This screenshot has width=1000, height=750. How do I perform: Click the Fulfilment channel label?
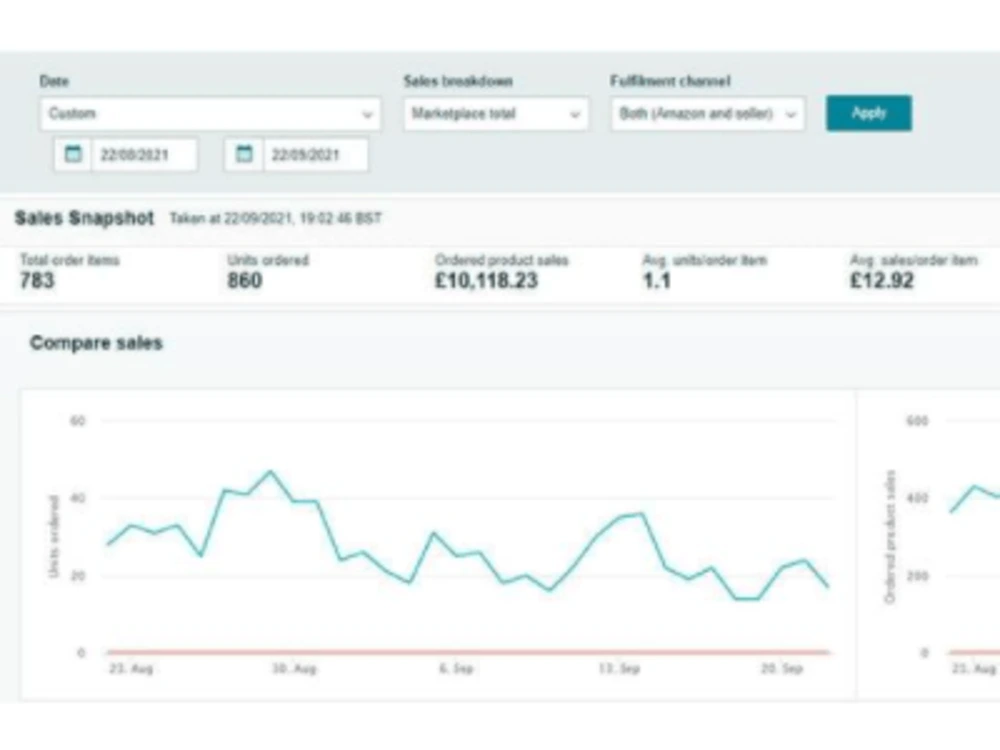[670, 81]
